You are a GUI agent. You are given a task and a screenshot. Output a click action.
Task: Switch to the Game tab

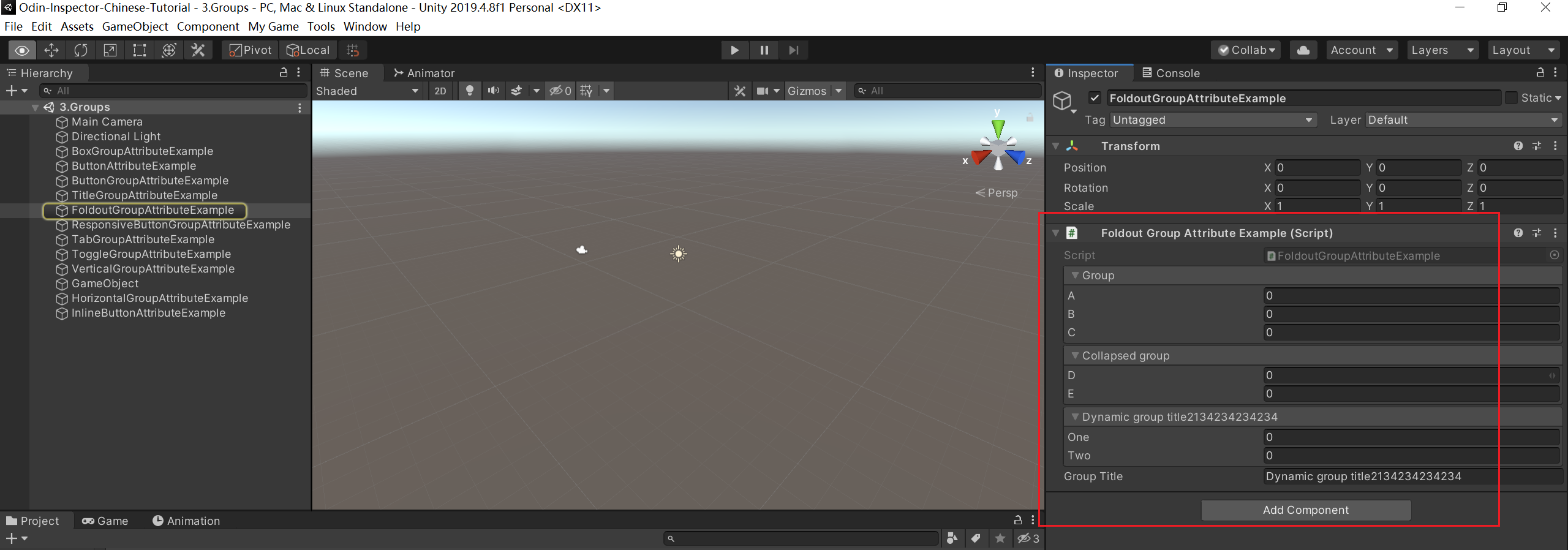(x=105, y=521)
